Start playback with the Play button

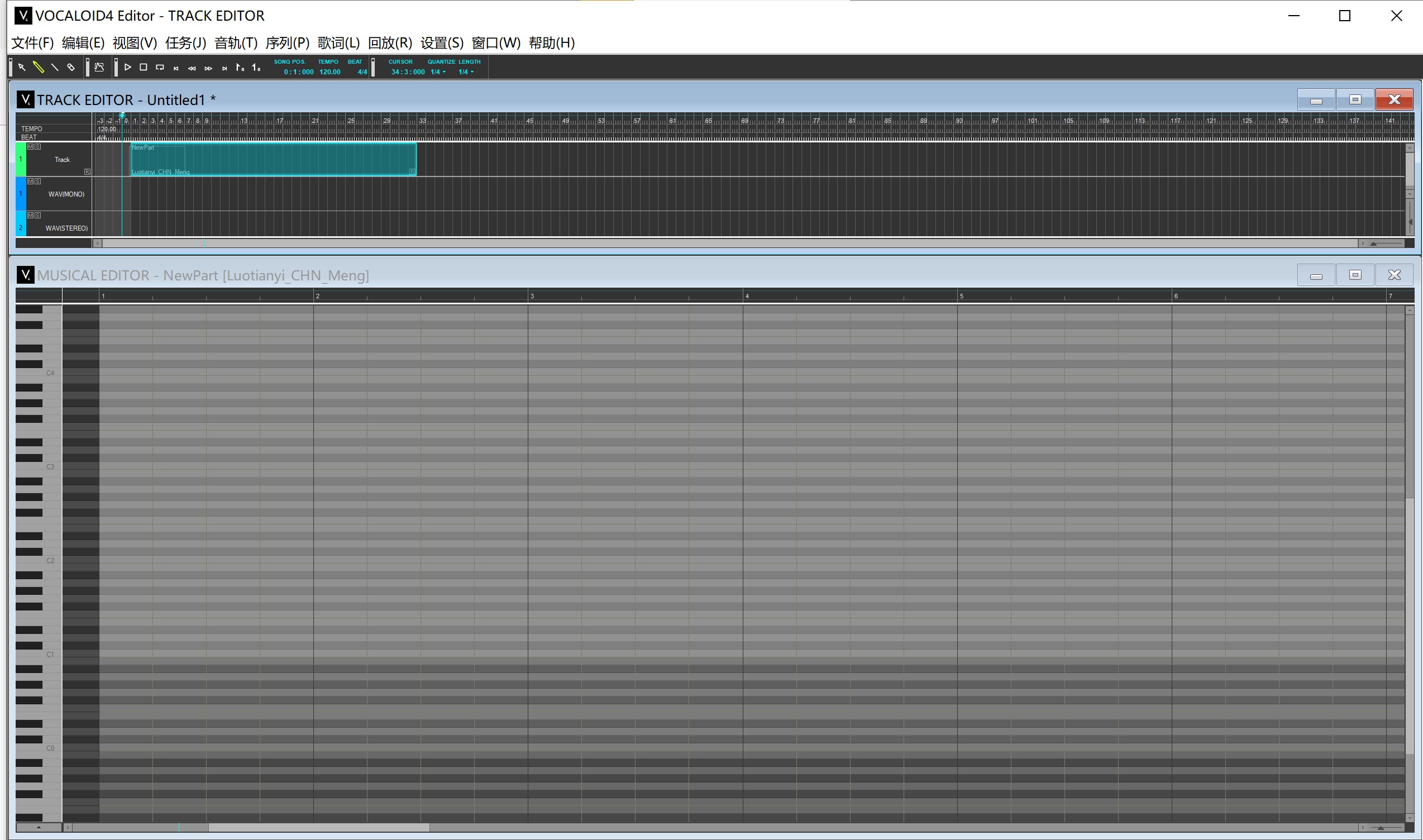click(127, 68)
